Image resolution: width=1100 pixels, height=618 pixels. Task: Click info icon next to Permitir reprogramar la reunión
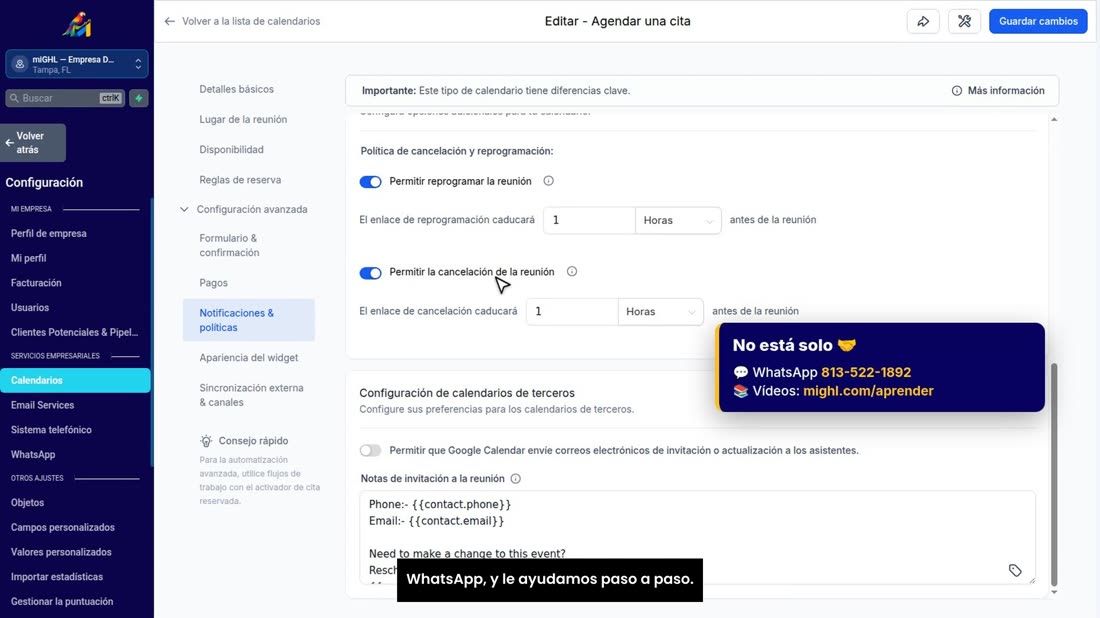click(x=549, y=181)
